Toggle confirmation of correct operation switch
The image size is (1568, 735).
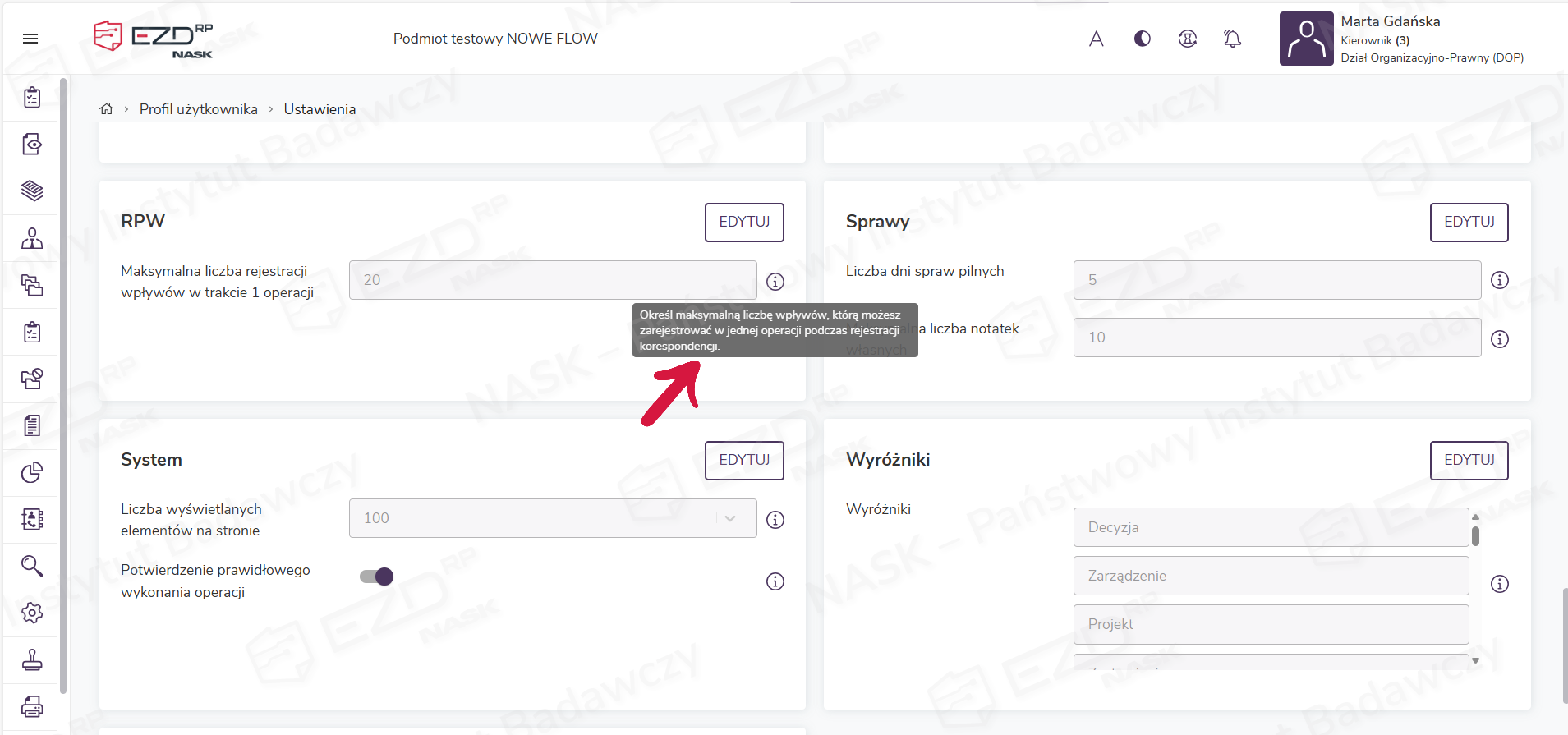(x=377, y=577)
